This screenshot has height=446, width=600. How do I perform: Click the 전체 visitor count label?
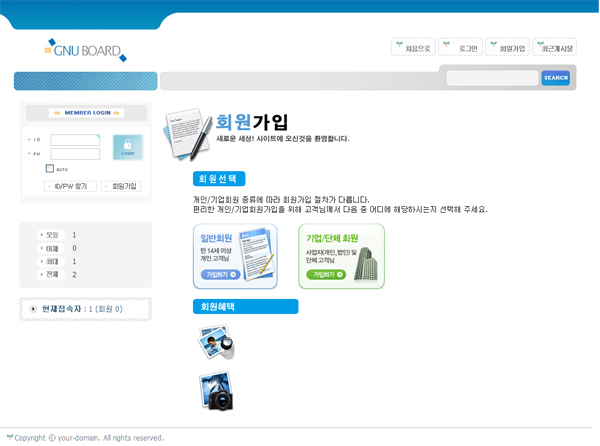click(x=51, y=274)
